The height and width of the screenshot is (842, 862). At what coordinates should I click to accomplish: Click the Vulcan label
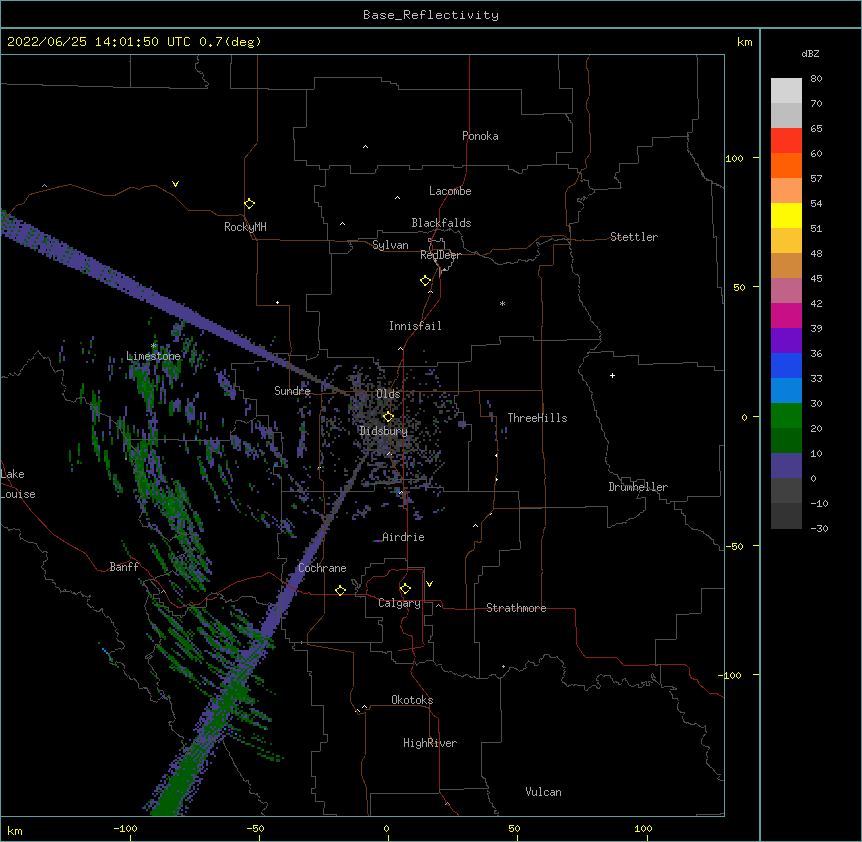543,792
